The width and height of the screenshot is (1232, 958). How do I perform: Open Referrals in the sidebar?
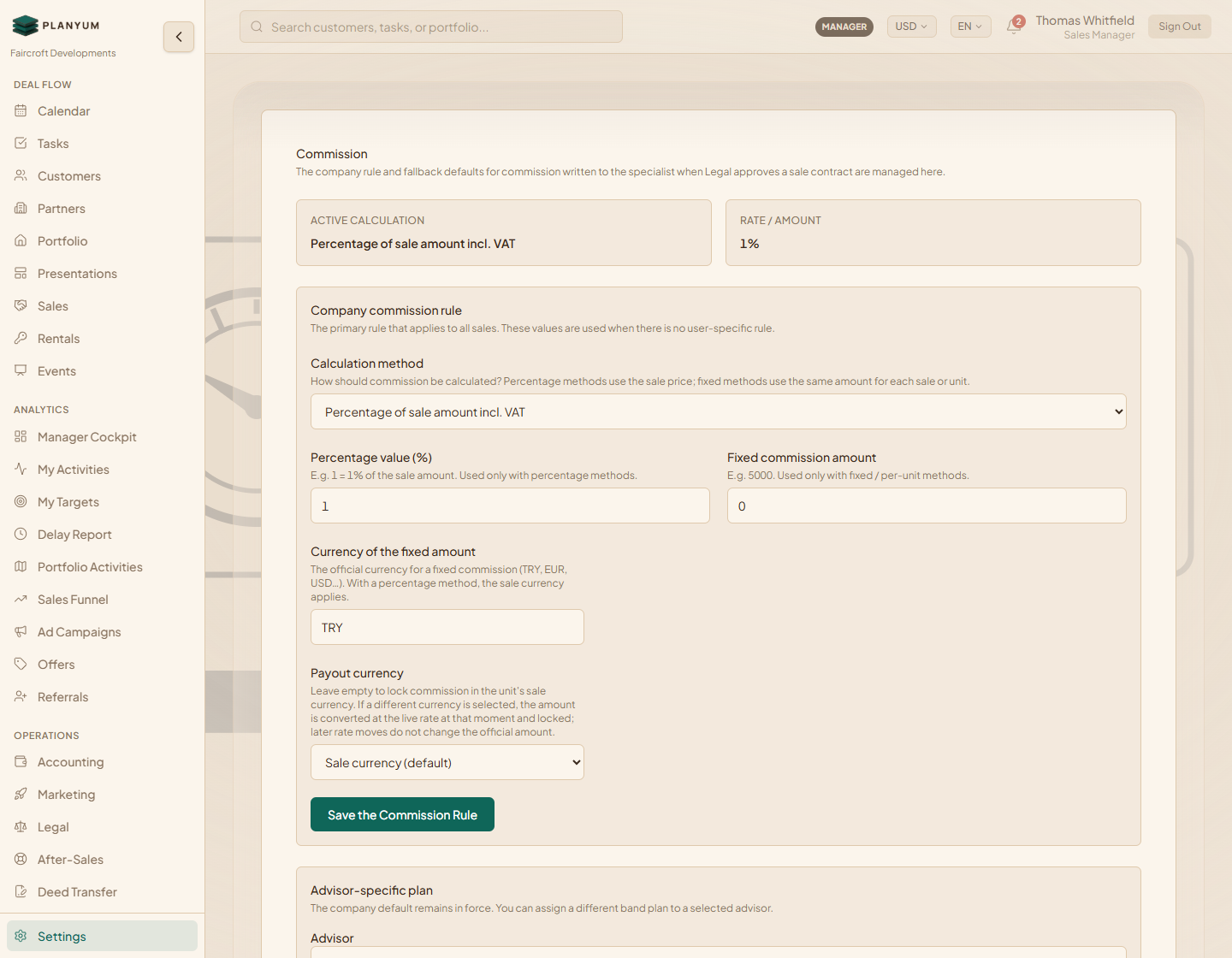pyautogui.click(x=102, y=697)
